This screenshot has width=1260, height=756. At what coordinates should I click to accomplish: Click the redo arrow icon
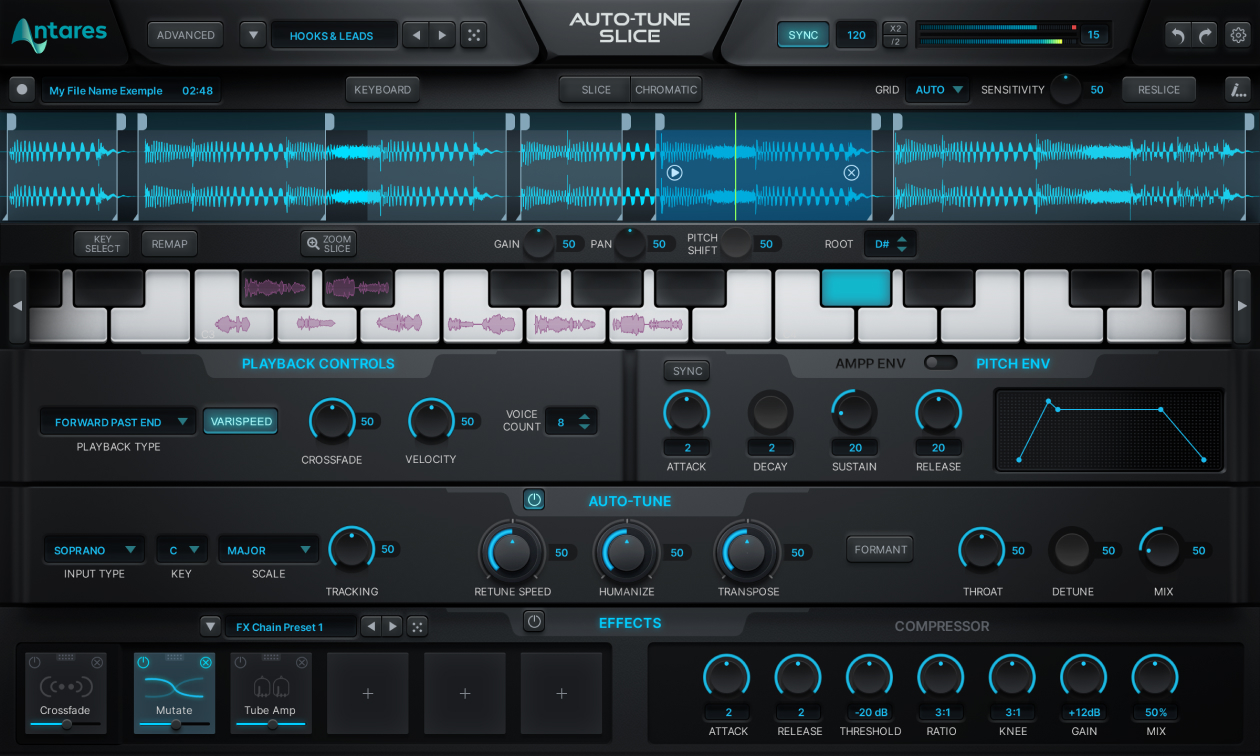point(1205,35)
